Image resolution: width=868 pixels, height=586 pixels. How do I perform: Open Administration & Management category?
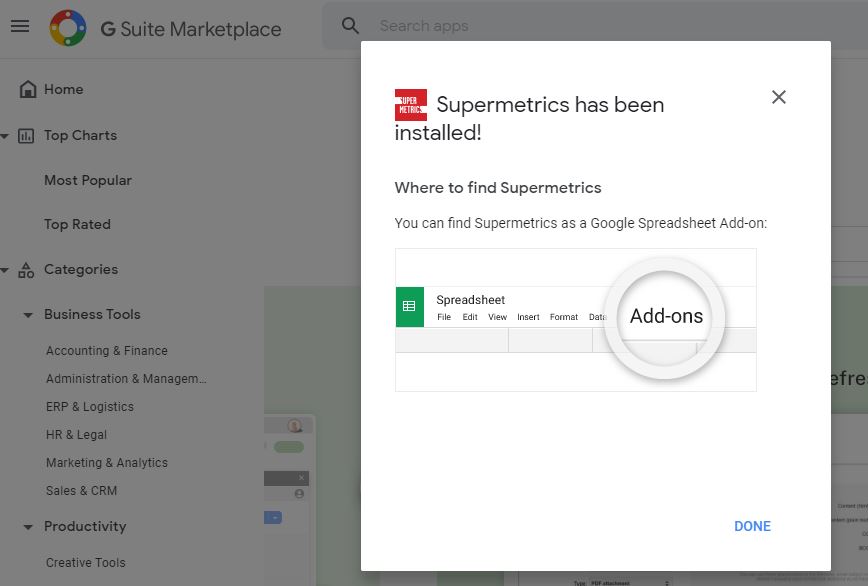[126, 379]
